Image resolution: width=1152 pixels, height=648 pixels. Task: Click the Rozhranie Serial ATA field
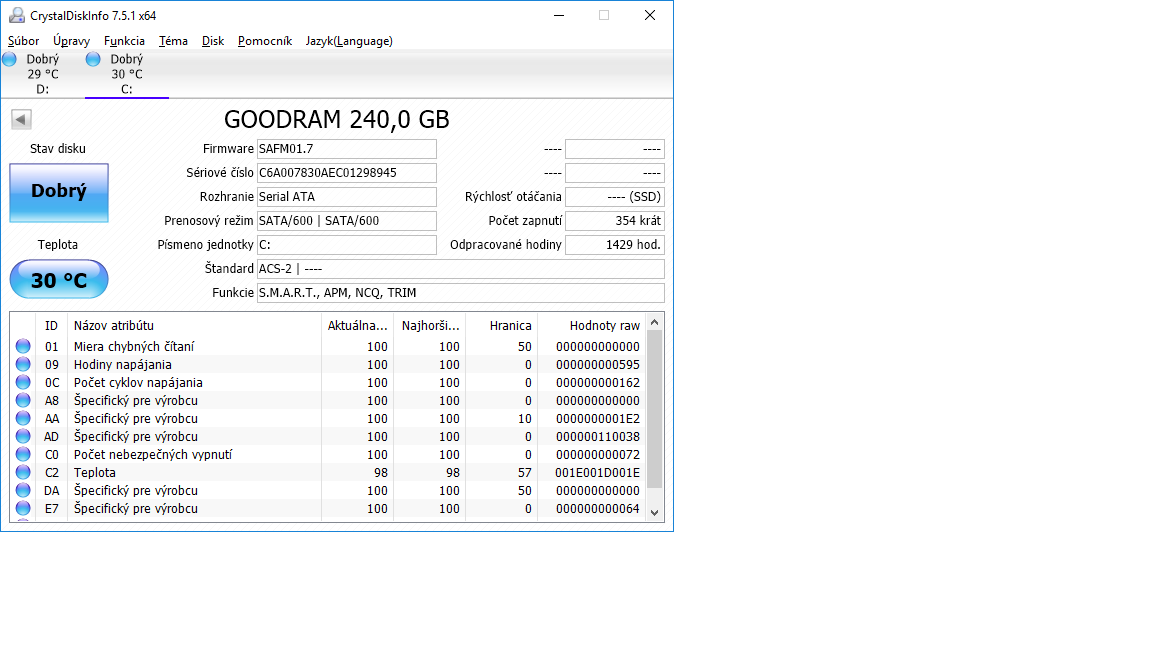[347, 197]
